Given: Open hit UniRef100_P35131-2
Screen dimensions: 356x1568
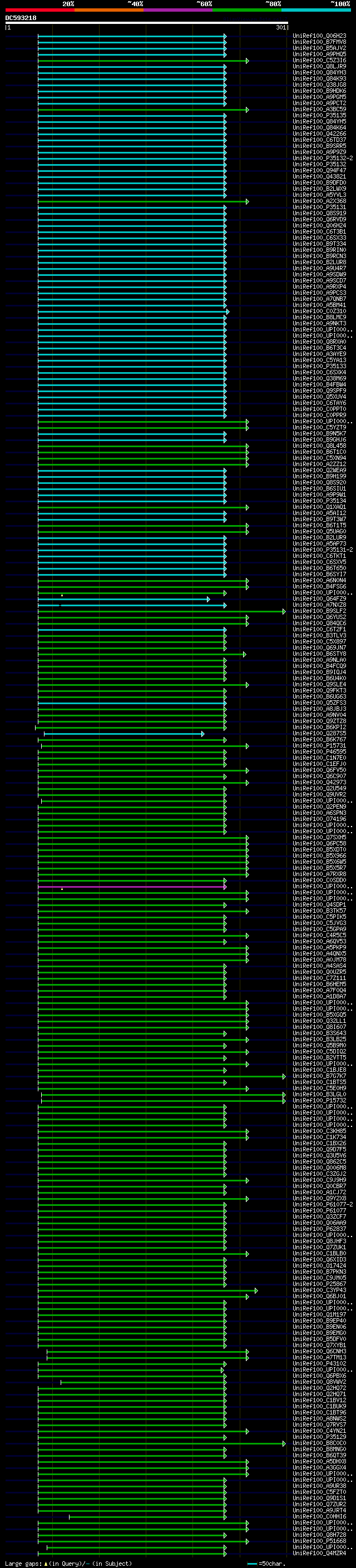Looking at the screenshot, I should 323,550.
